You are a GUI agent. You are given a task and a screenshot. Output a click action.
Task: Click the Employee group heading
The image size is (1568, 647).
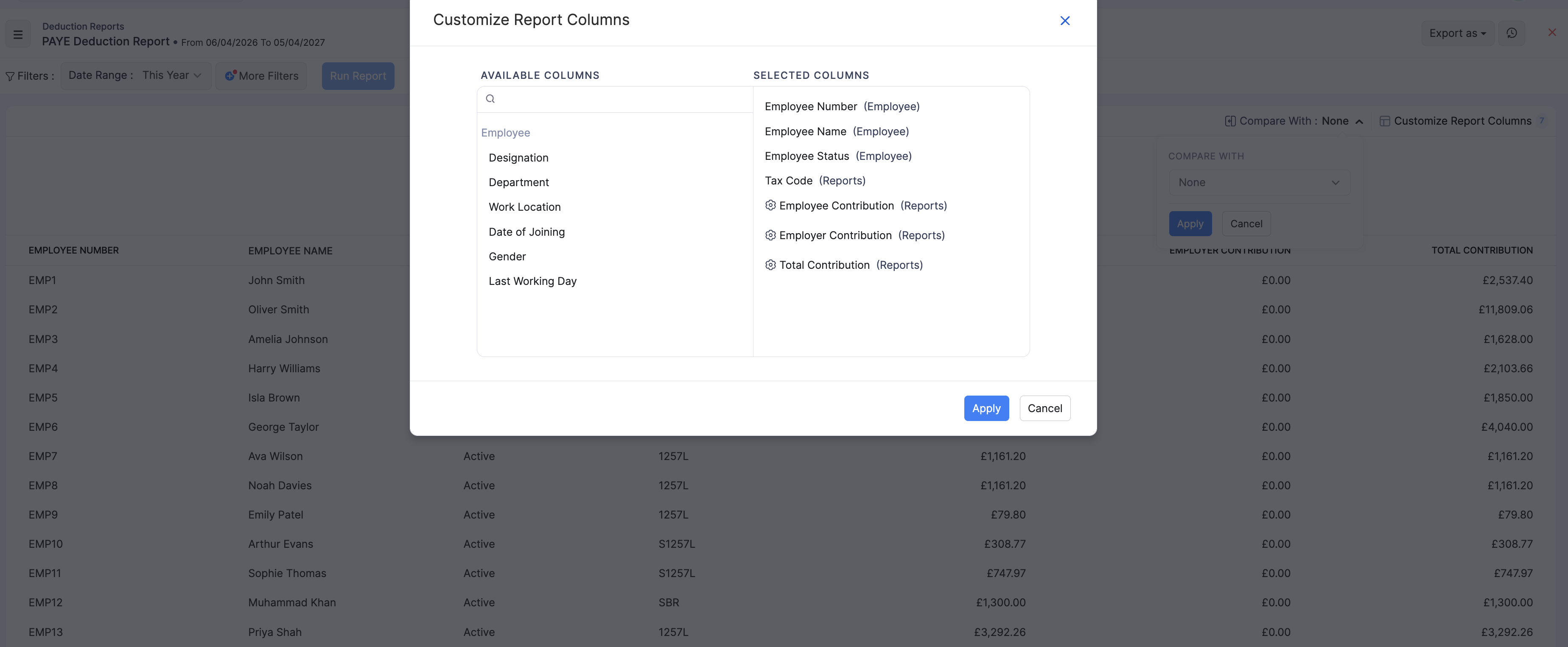click(x=505, y=133)
